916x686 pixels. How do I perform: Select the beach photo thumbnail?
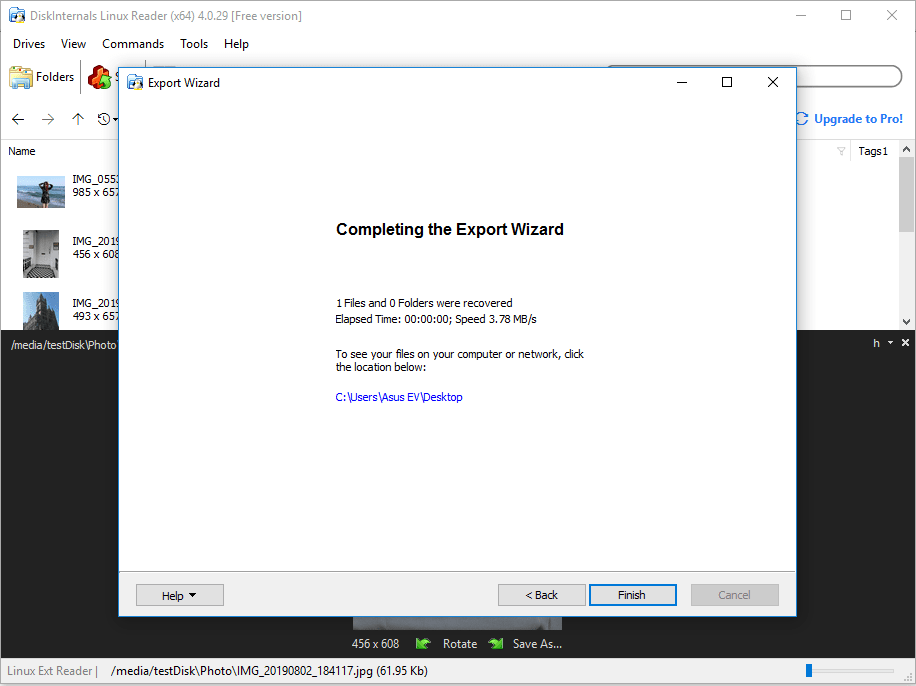(x=41, y=192)
